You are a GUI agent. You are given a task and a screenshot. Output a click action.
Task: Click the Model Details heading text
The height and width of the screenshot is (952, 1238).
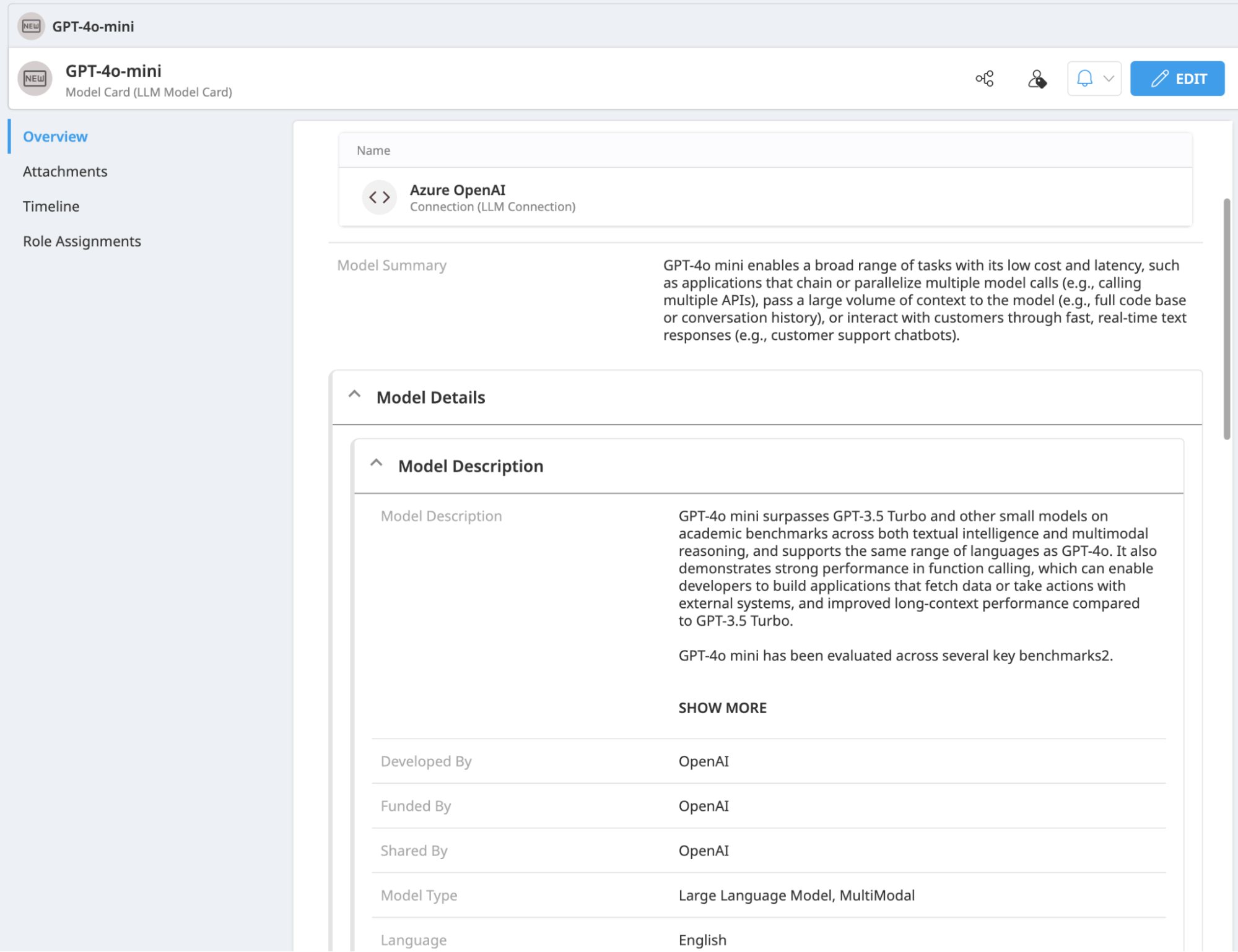[x=430, y=397]
